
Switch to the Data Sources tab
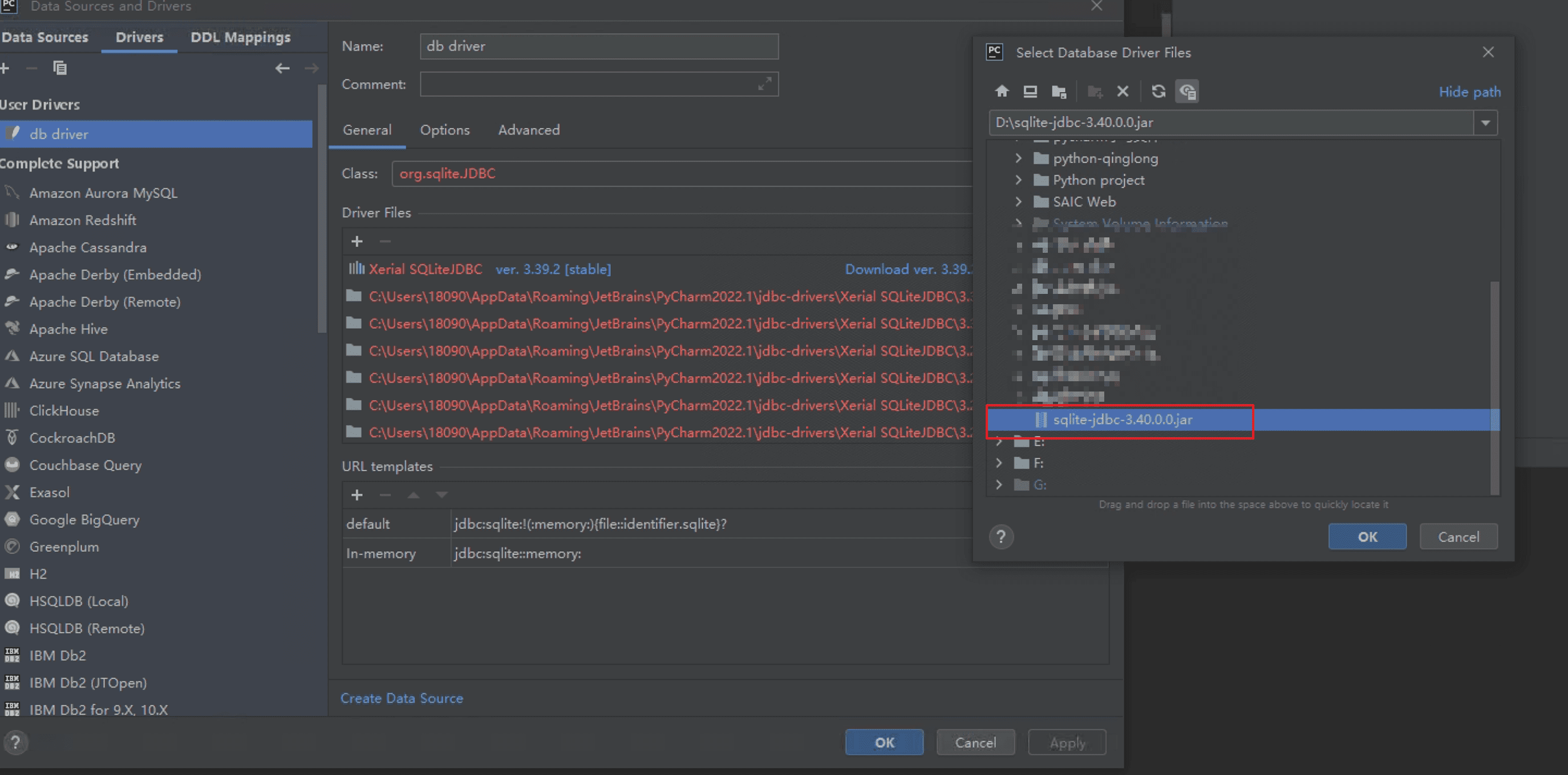[45, 37]
